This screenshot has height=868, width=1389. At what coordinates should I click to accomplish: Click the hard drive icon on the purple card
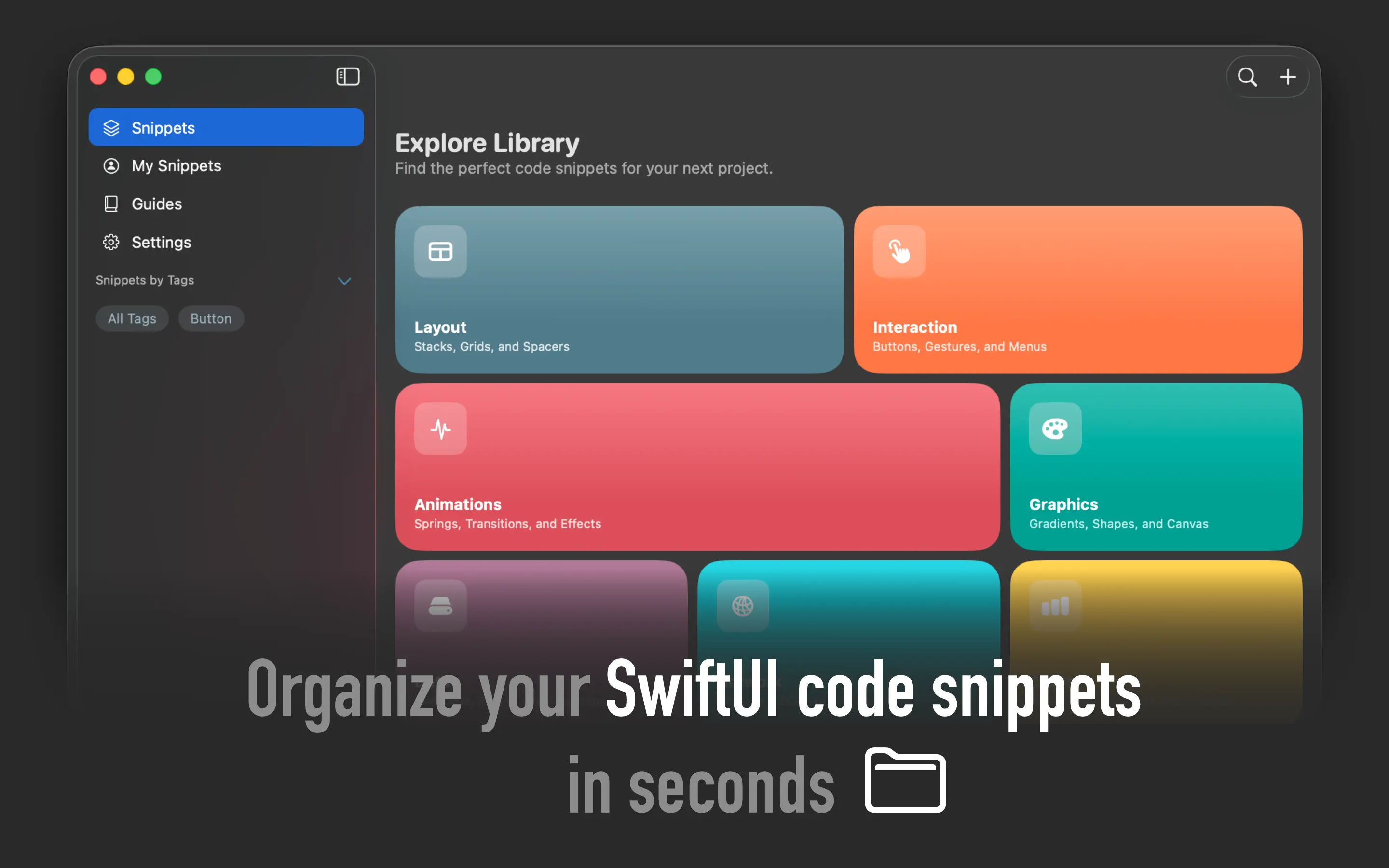click(440, 606)
